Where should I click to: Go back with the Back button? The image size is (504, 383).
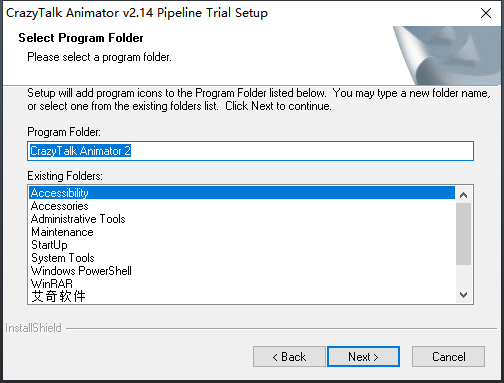289,356
